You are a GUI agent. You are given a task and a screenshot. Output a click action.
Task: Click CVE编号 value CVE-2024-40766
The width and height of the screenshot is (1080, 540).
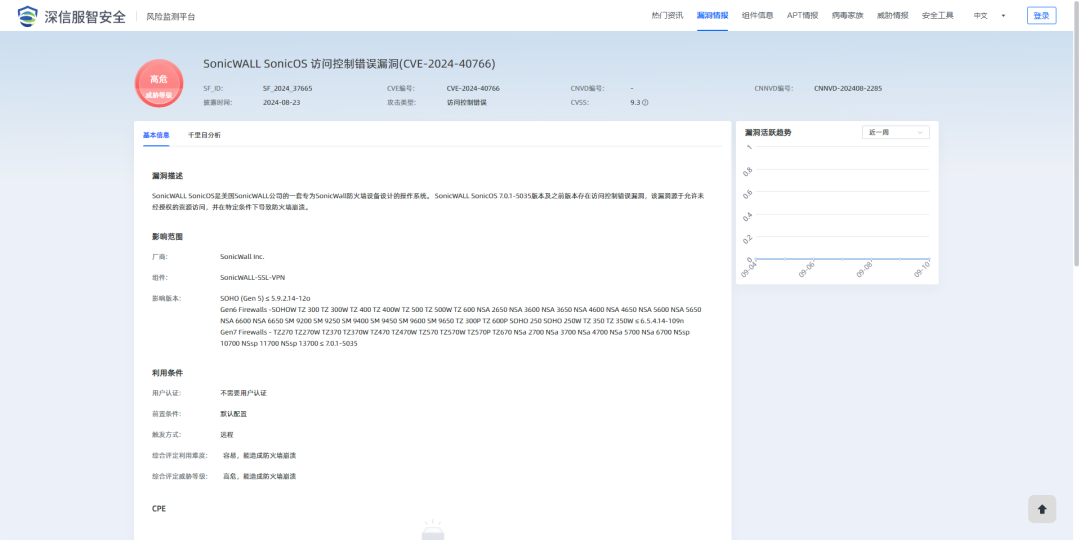(x=473, y=88)
